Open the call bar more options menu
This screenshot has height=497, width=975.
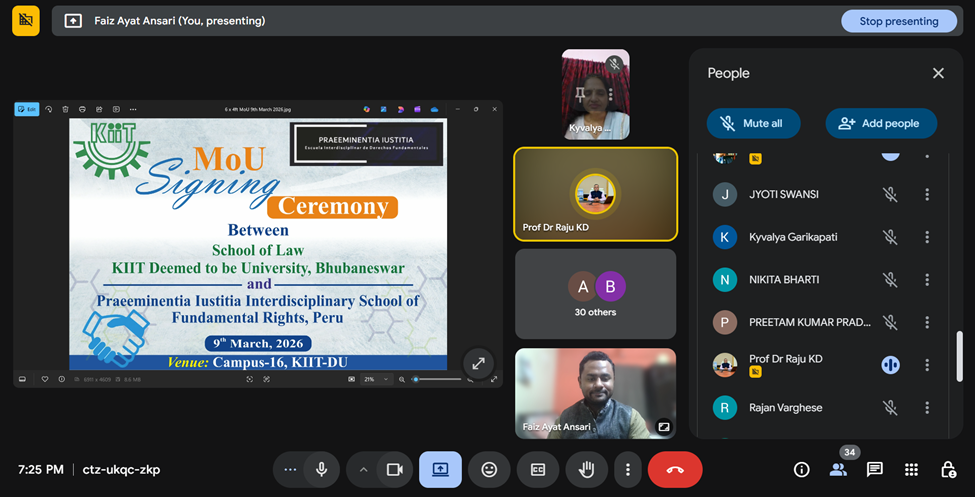(628, 470)
